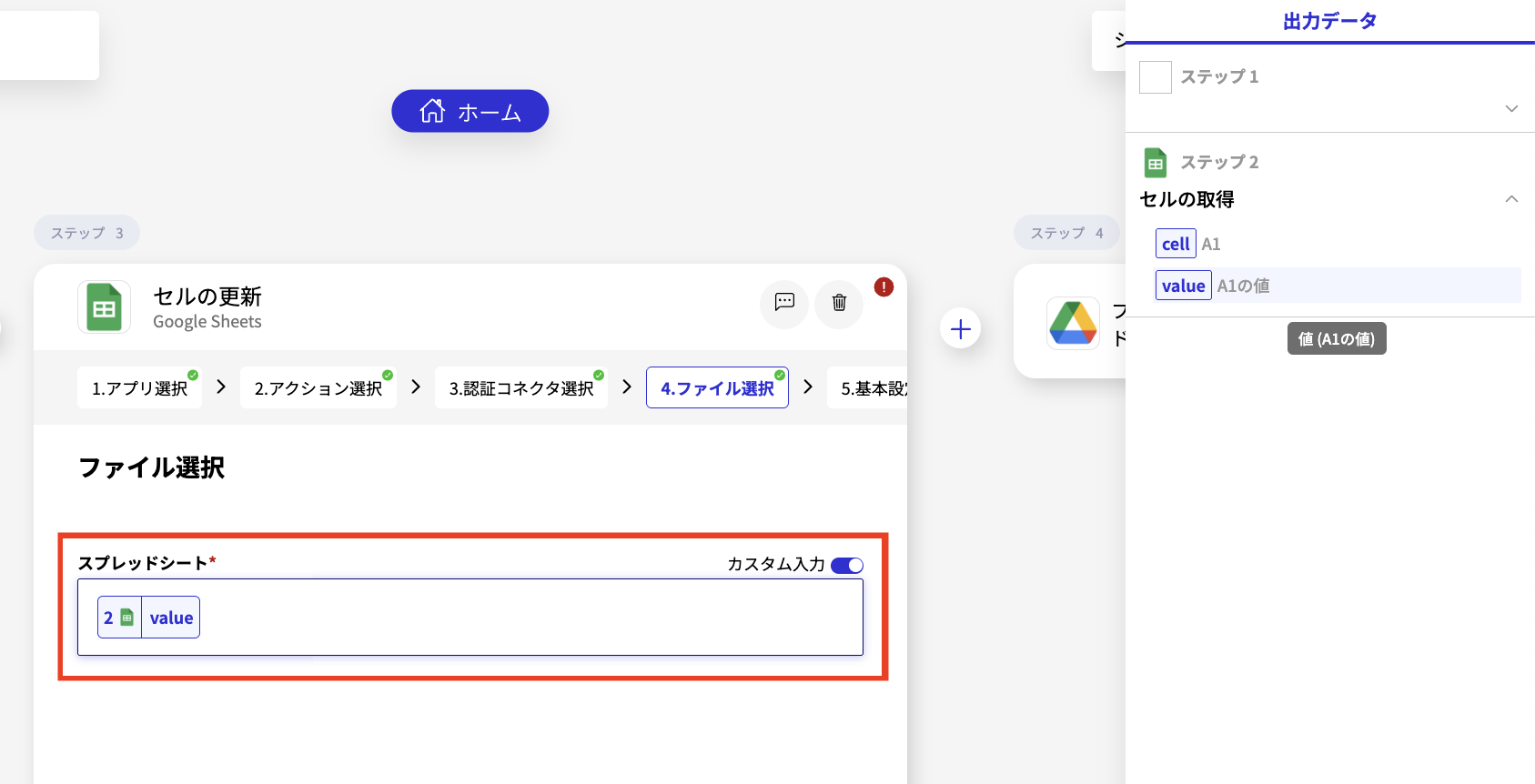The width and height of the screenshot is (1535, 784).
Task: Click the Google Drive icon in Step 4
Action: point(1074,324)
